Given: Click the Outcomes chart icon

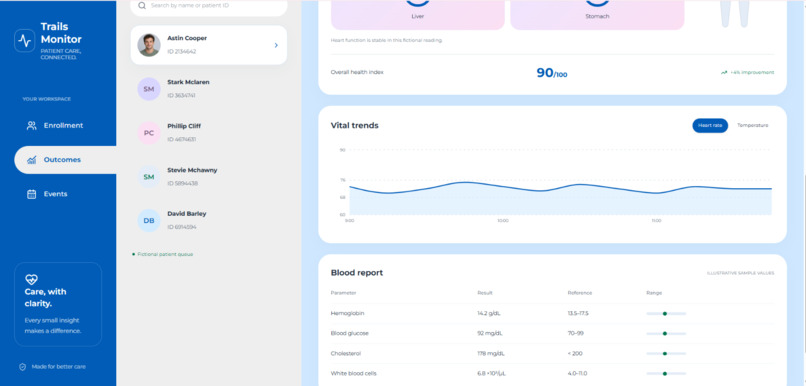Looking at the screenshot, I should click(31, 160).
